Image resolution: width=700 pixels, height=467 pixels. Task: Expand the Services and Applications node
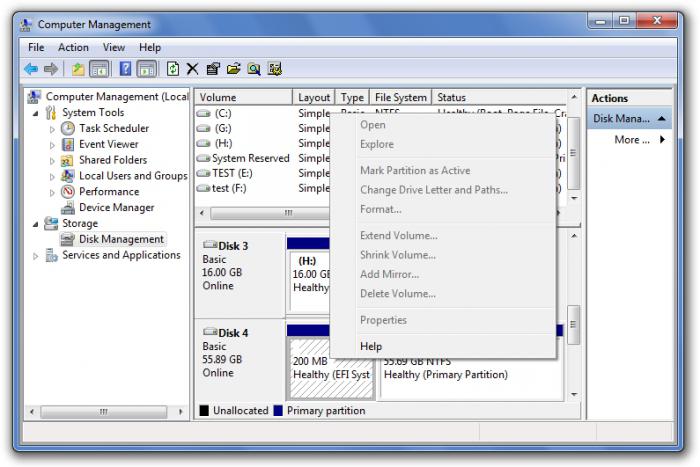[x=37, y=256]
